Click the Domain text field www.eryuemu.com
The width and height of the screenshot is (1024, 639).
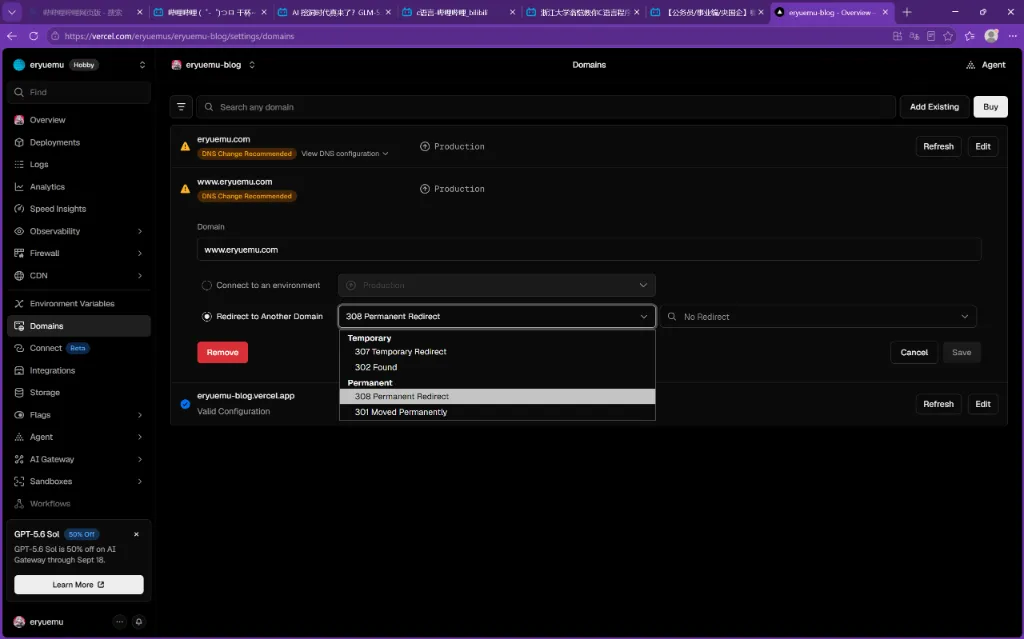(589, 250)
